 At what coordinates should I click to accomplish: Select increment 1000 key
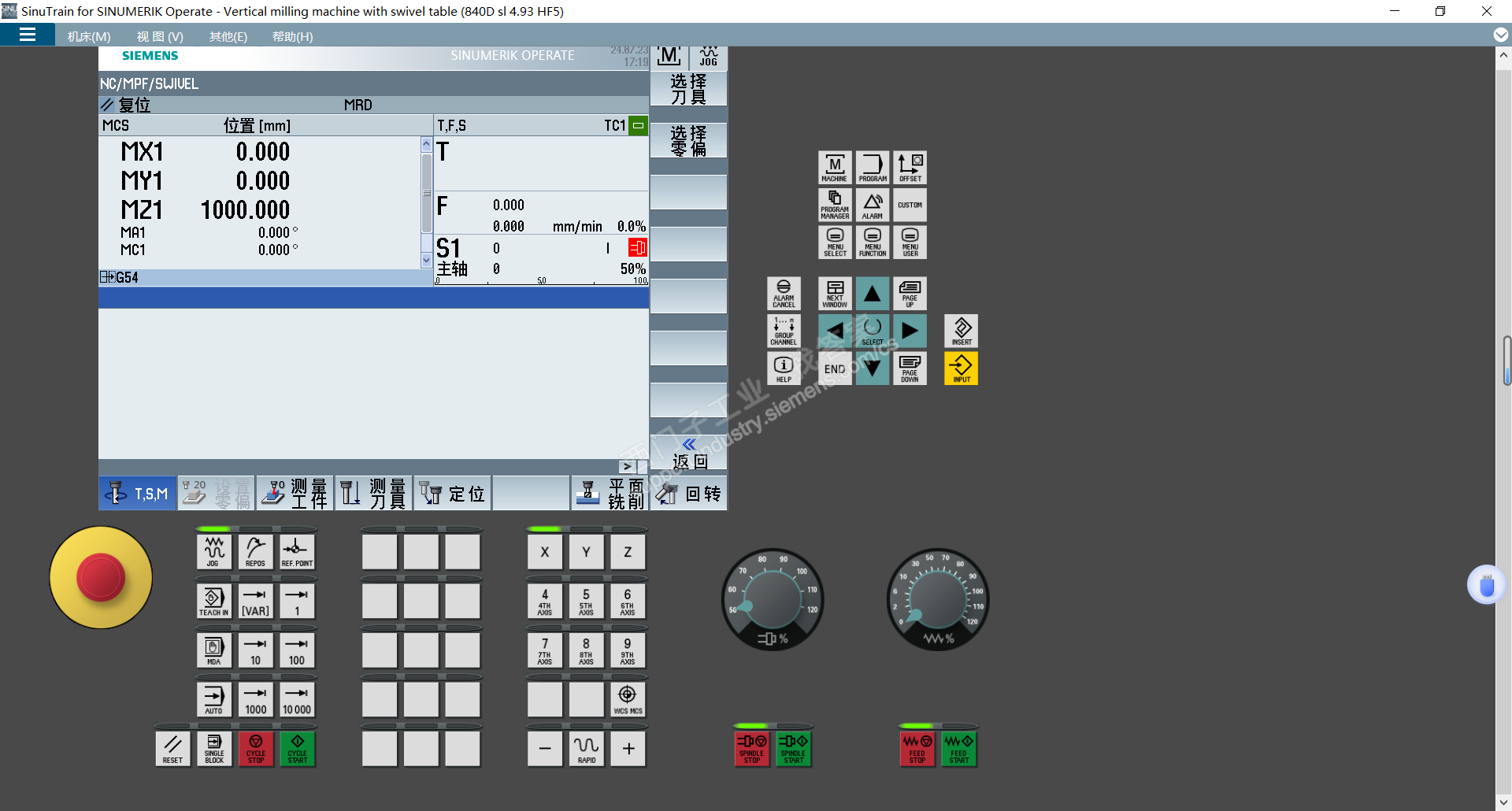256,700
